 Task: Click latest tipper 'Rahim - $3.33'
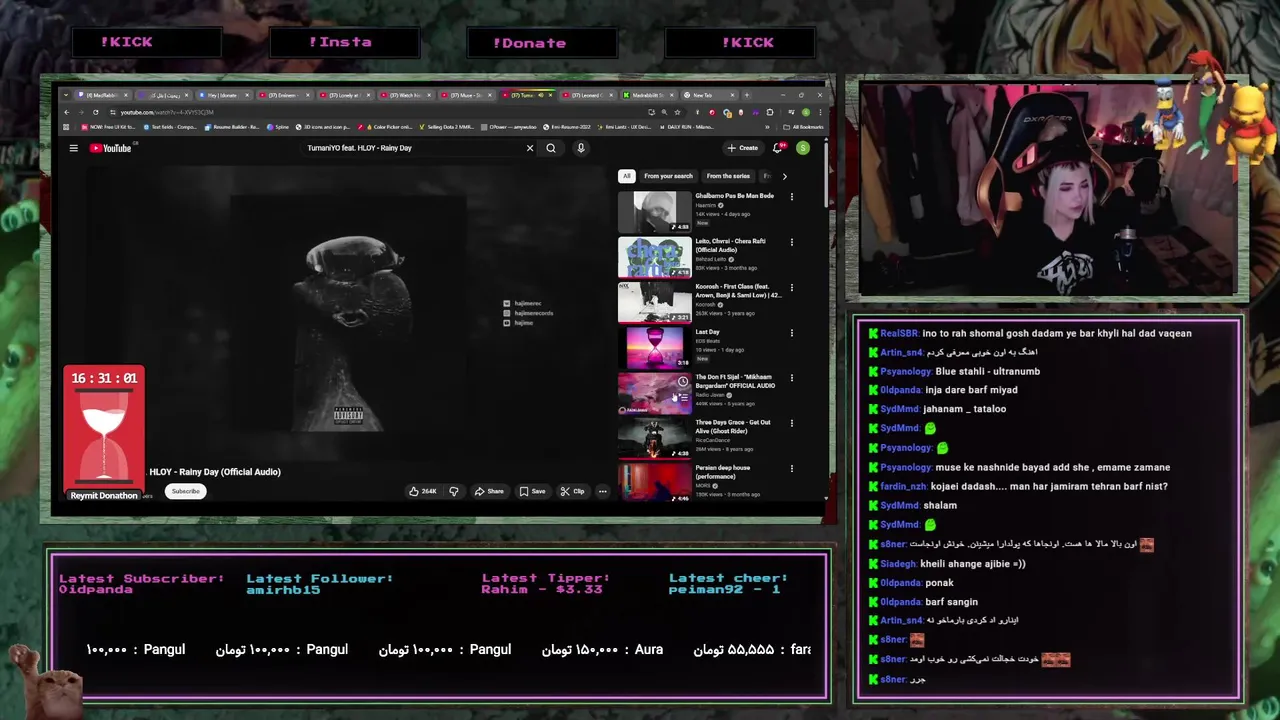pos(541,589)
